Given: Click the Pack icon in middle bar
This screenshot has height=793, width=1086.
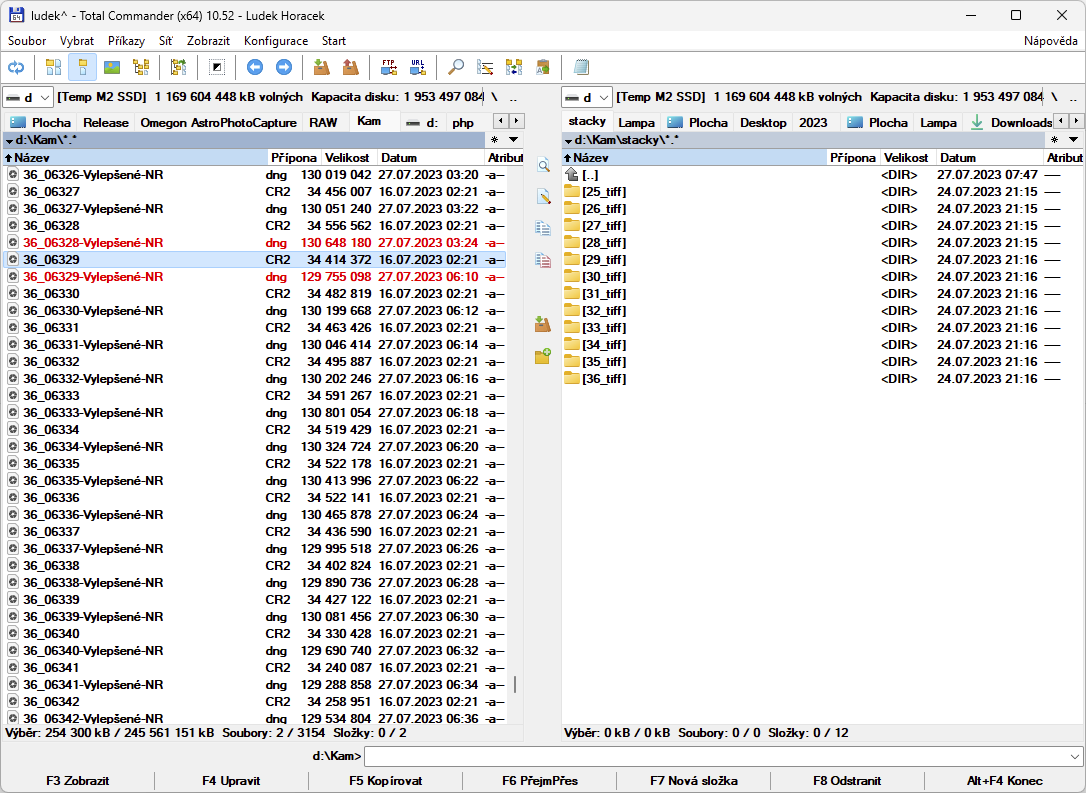Looking at the screenshot, I should pyautogui.click(x=543, y=324).
